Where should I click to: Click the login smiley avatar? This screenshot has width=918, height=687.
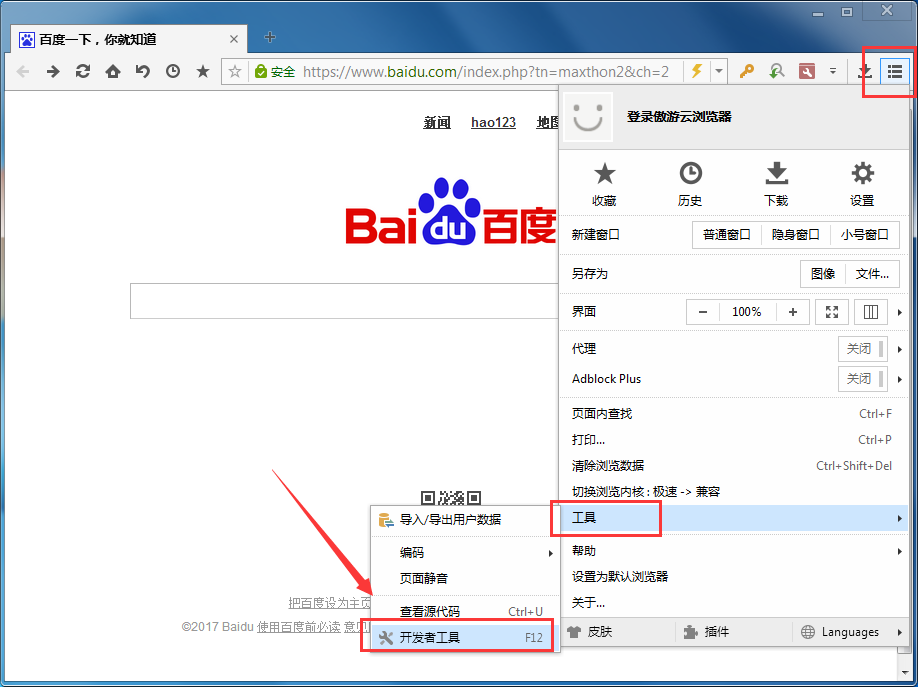pyautogui.click(x=587, y=117)
